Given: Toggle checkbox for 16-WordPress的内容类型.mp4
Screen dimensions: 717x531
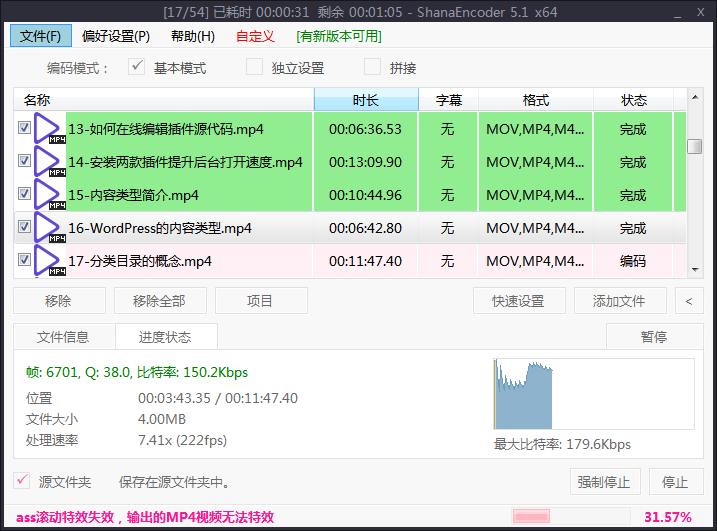Looking at the screenshot, I should [x=24, y=228].
